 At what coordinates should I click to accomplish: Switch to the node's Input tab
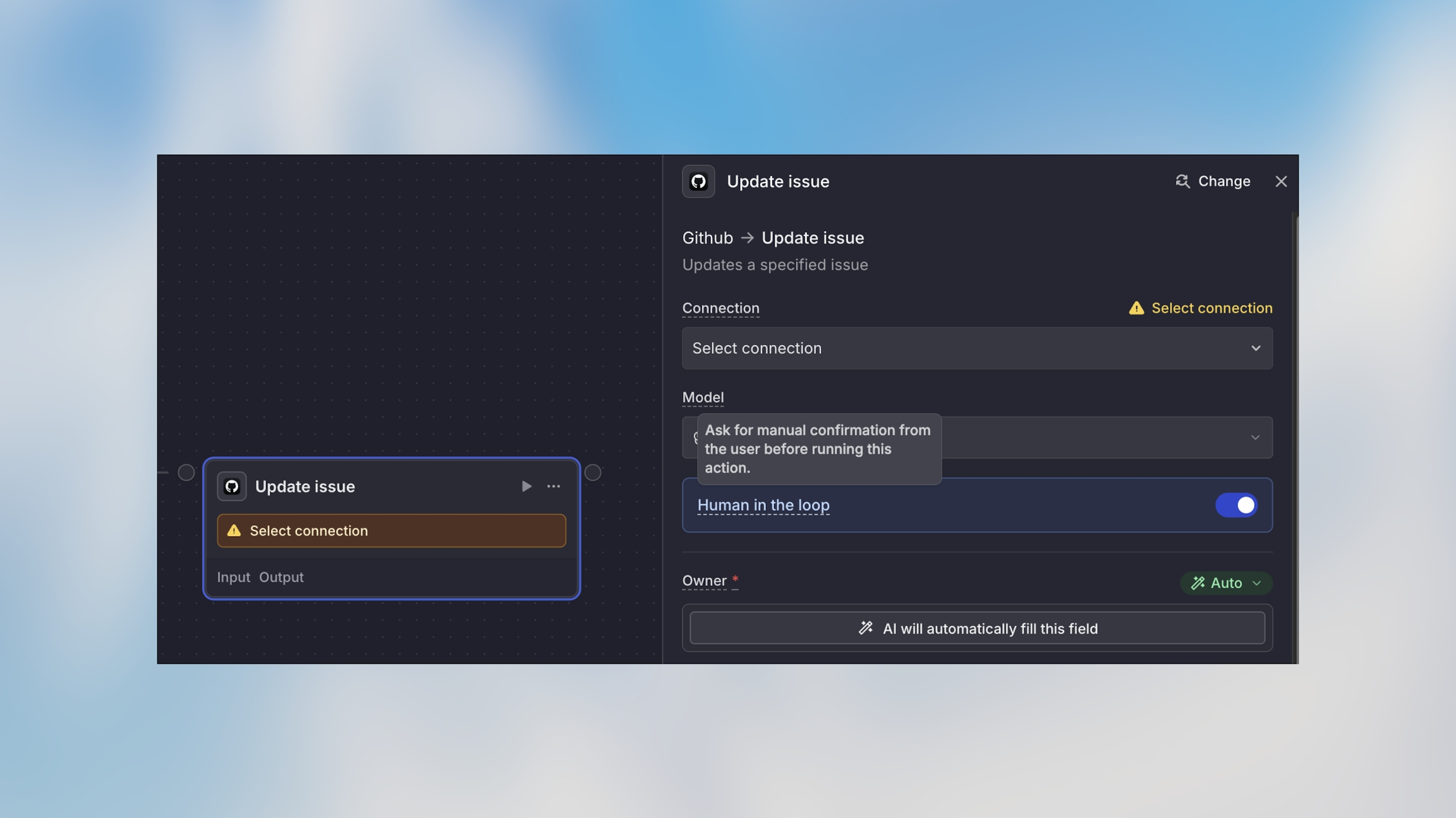click(233, 577)
